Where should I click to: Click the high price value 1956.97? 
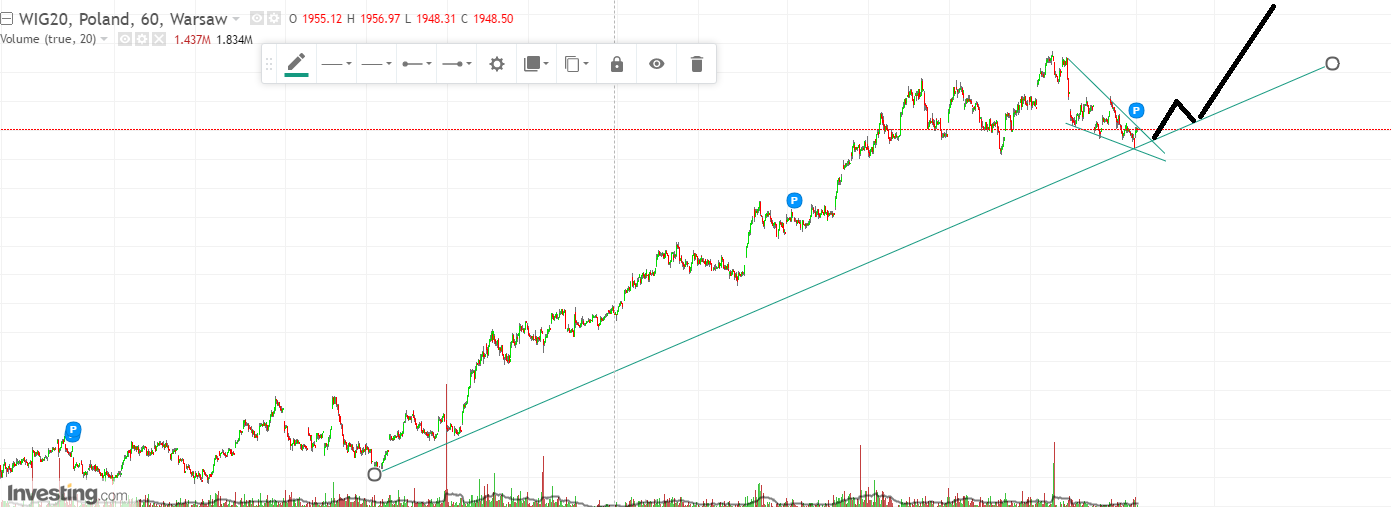tap(379, 19)
